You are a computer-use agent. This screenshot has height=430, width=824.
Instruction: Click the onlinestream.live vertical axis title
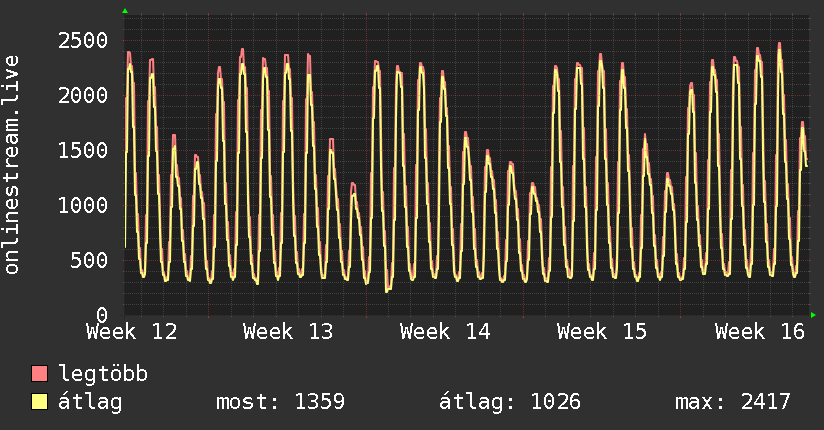(x=12, y=165)
